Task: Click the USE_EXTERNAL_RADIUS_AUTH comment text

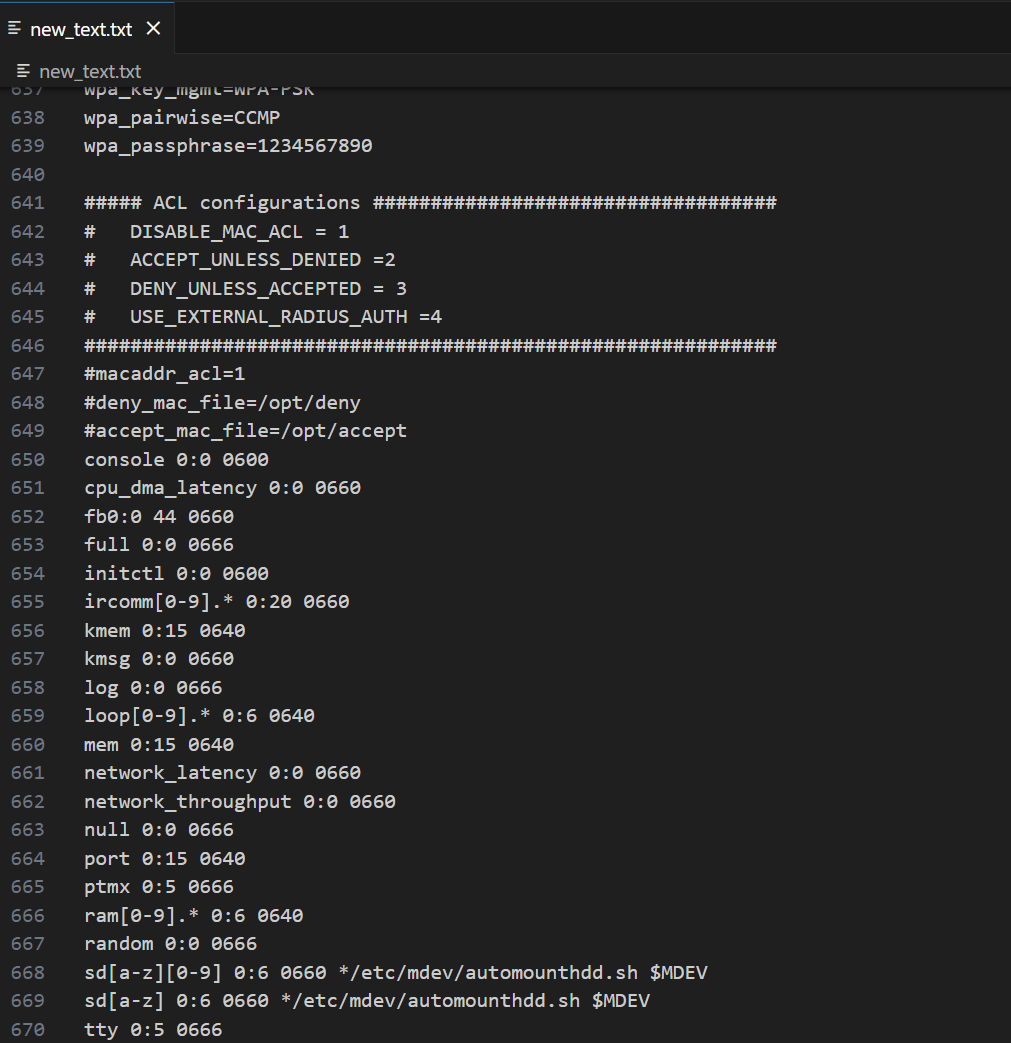Action: tap(268, 317)
